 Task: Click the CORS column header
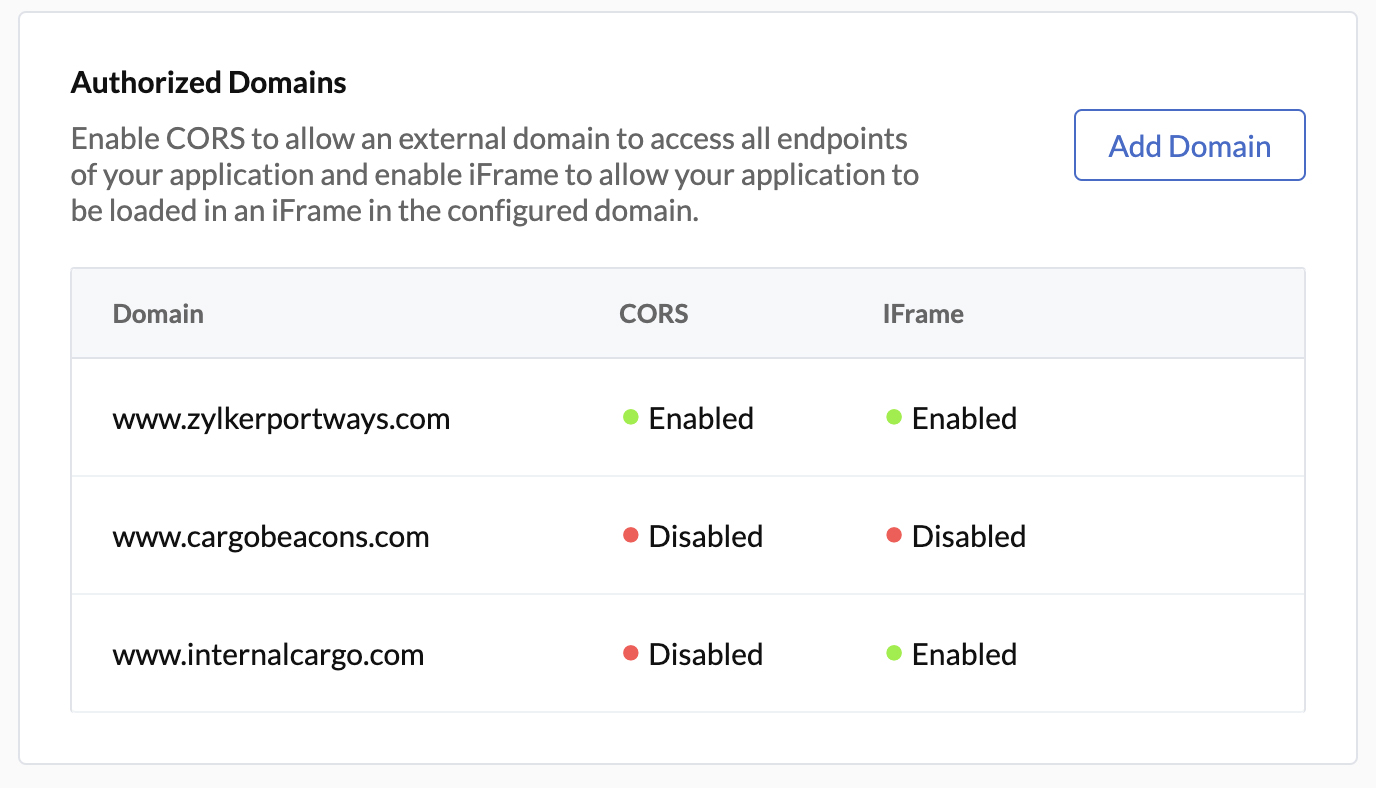(x=653, y=313)
